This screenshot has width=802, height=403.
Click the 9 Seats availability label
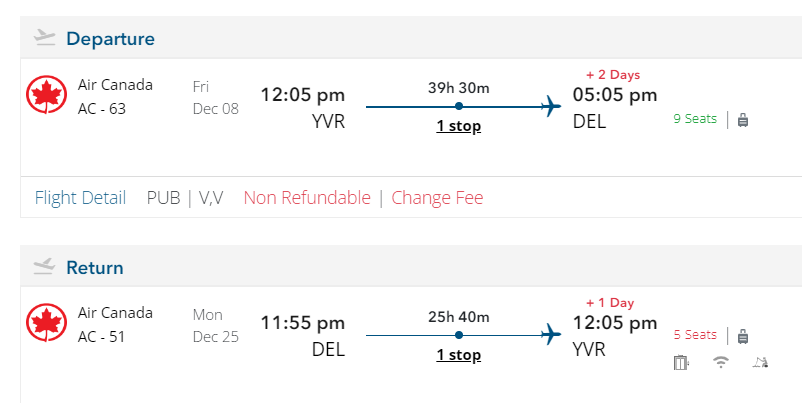point(695,119)
